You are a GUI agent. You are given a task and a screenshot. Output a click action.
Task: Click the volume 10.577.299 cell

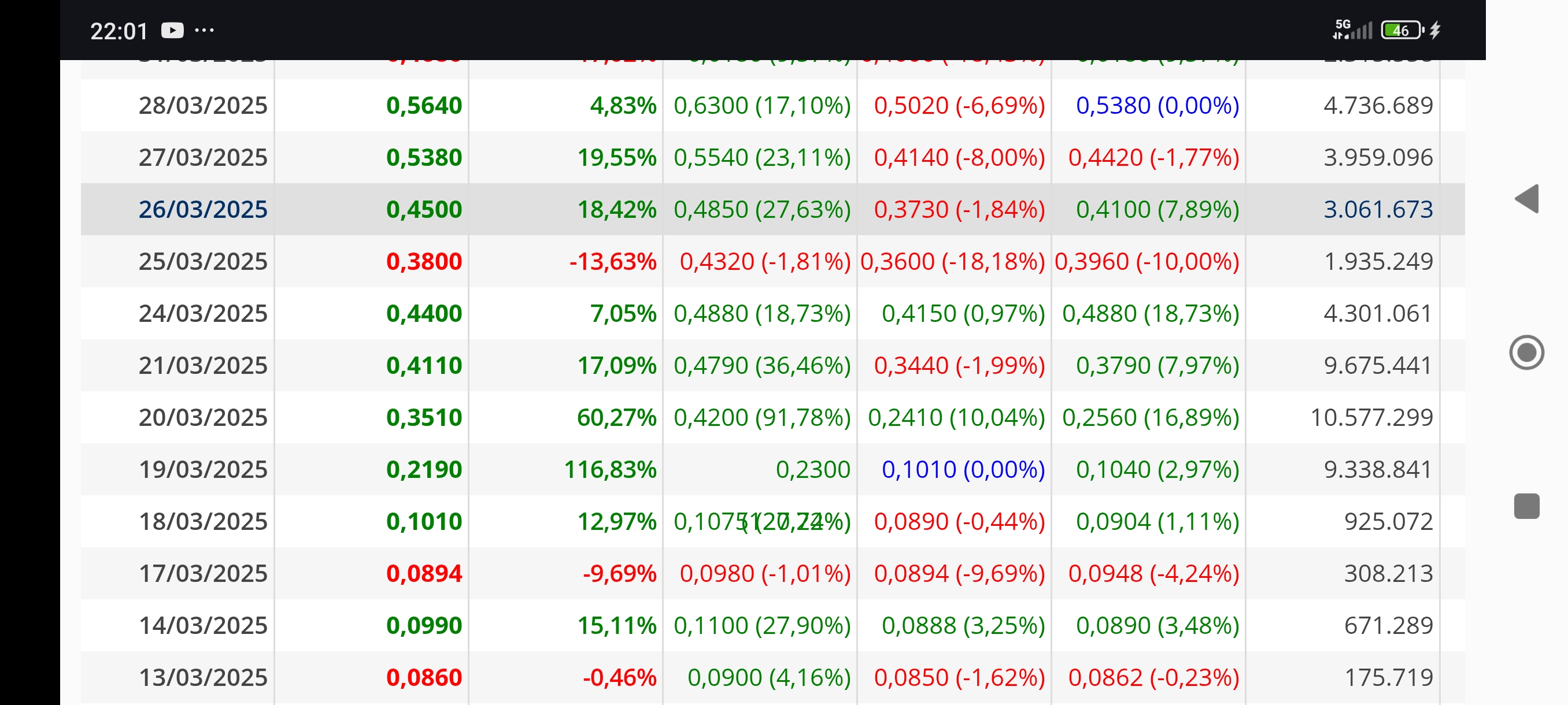click(x=1371, y=417)
